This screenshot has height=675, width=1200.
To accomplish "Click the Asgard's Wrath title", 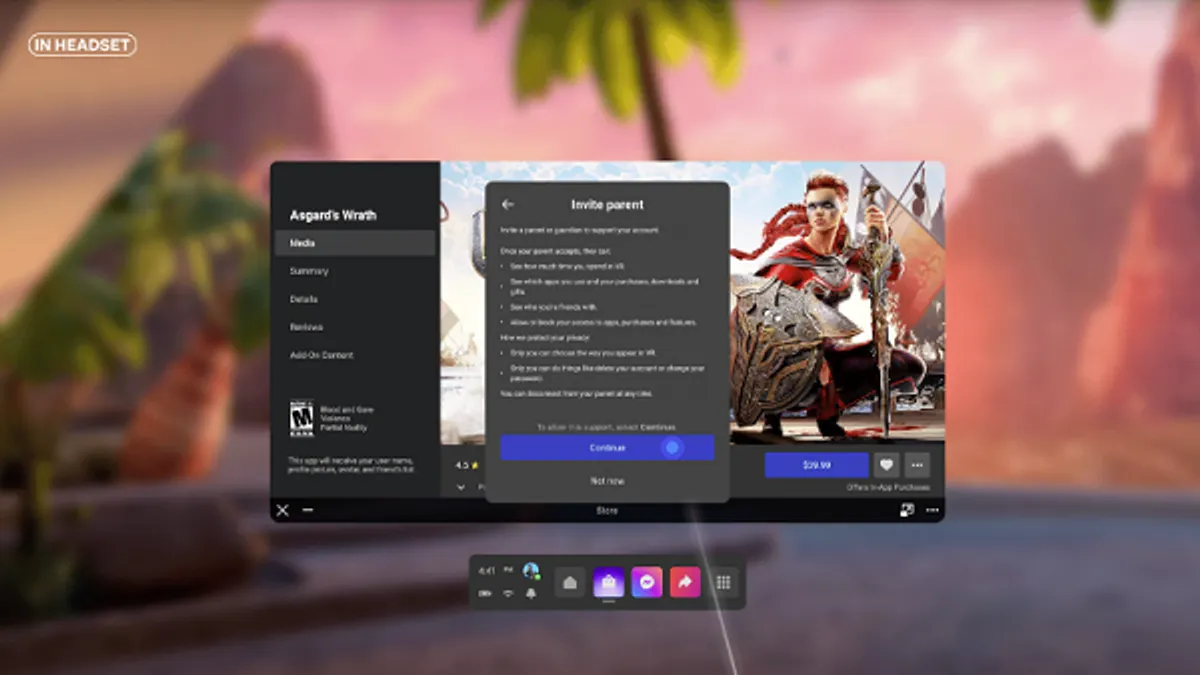I will (x=333, y=216).
